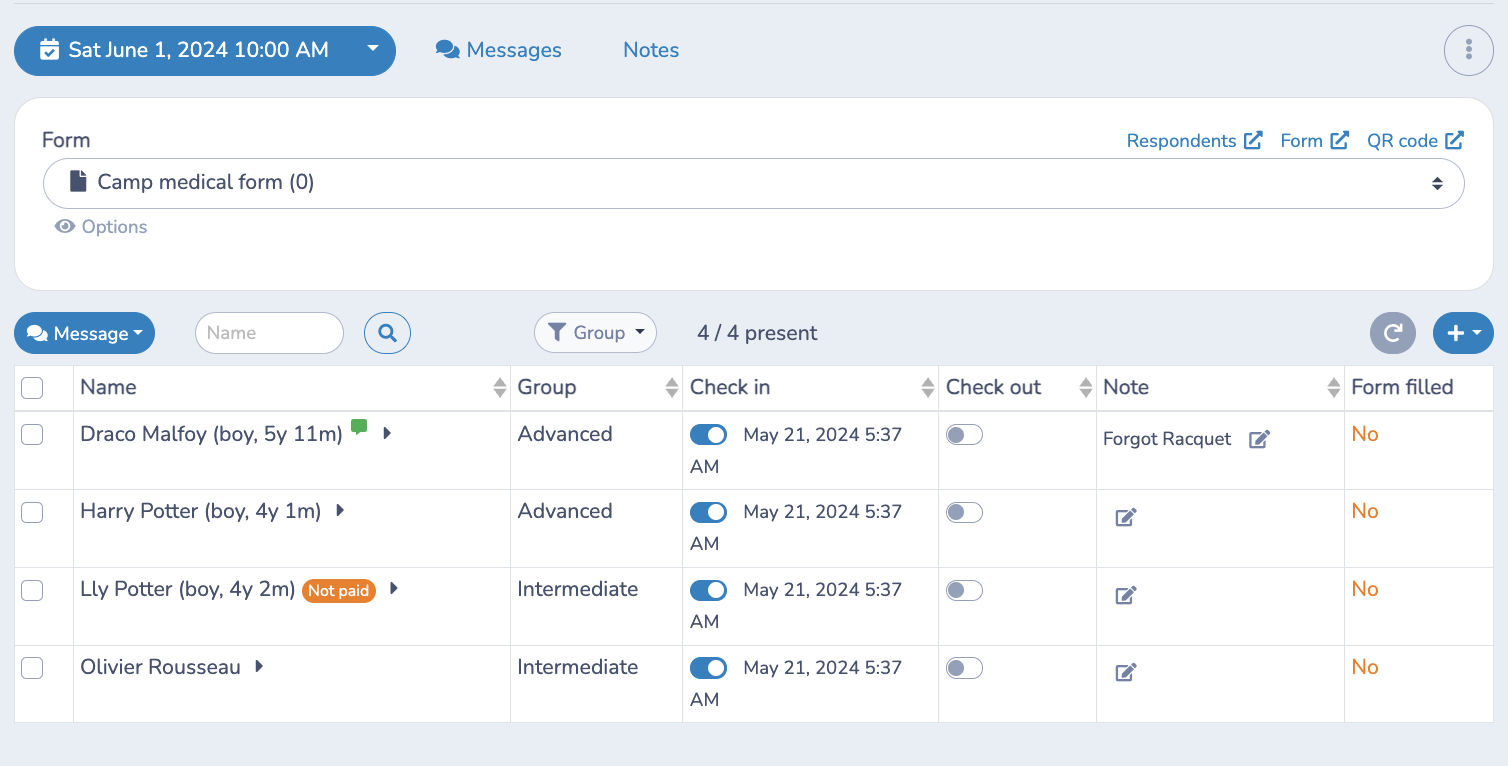Expand details arrow for Lly Potter

(394, 588)
